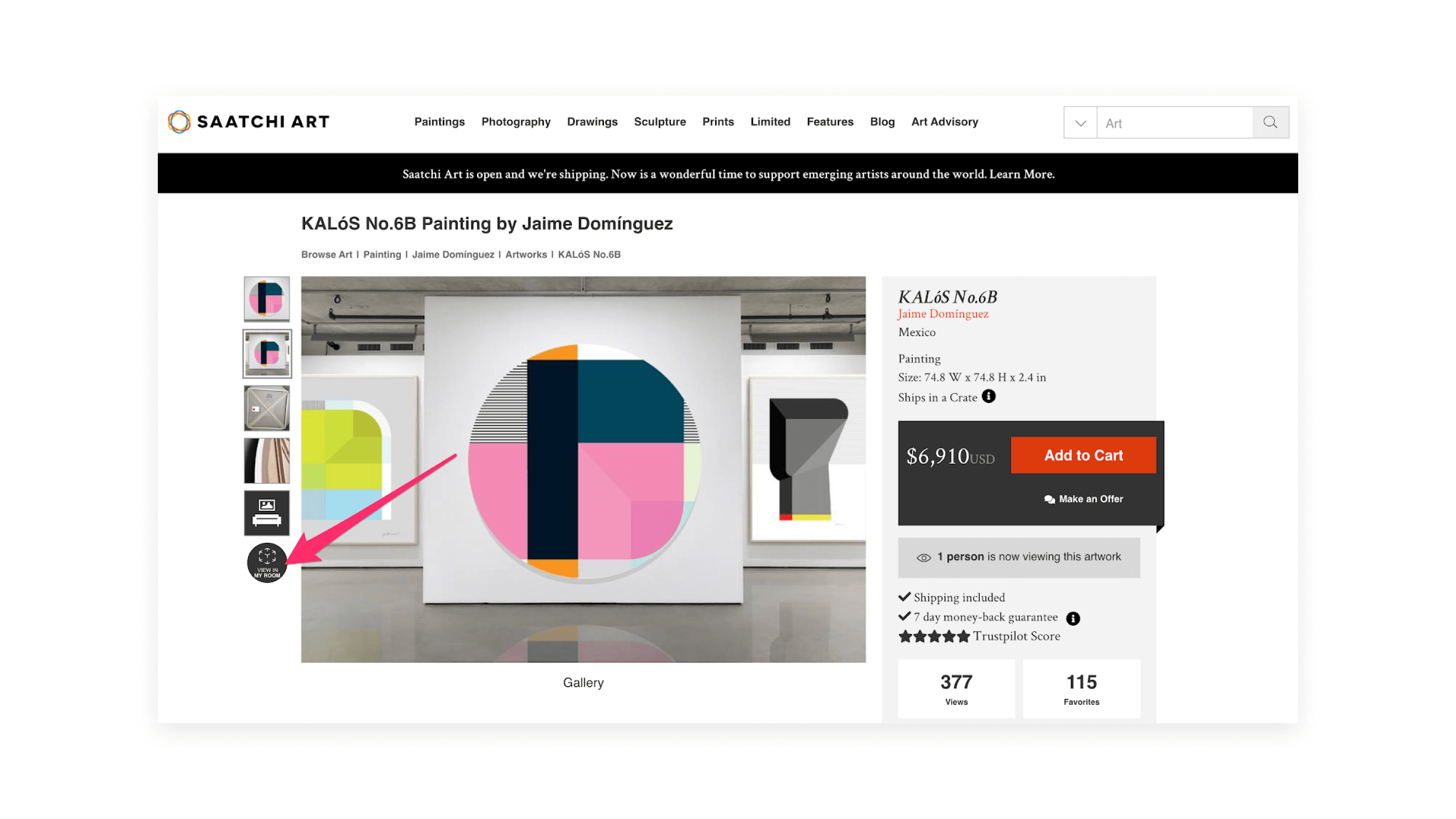Click the 'View in My Room' icon
This screenshot has height=819, width=1456.
coord(266,563)
